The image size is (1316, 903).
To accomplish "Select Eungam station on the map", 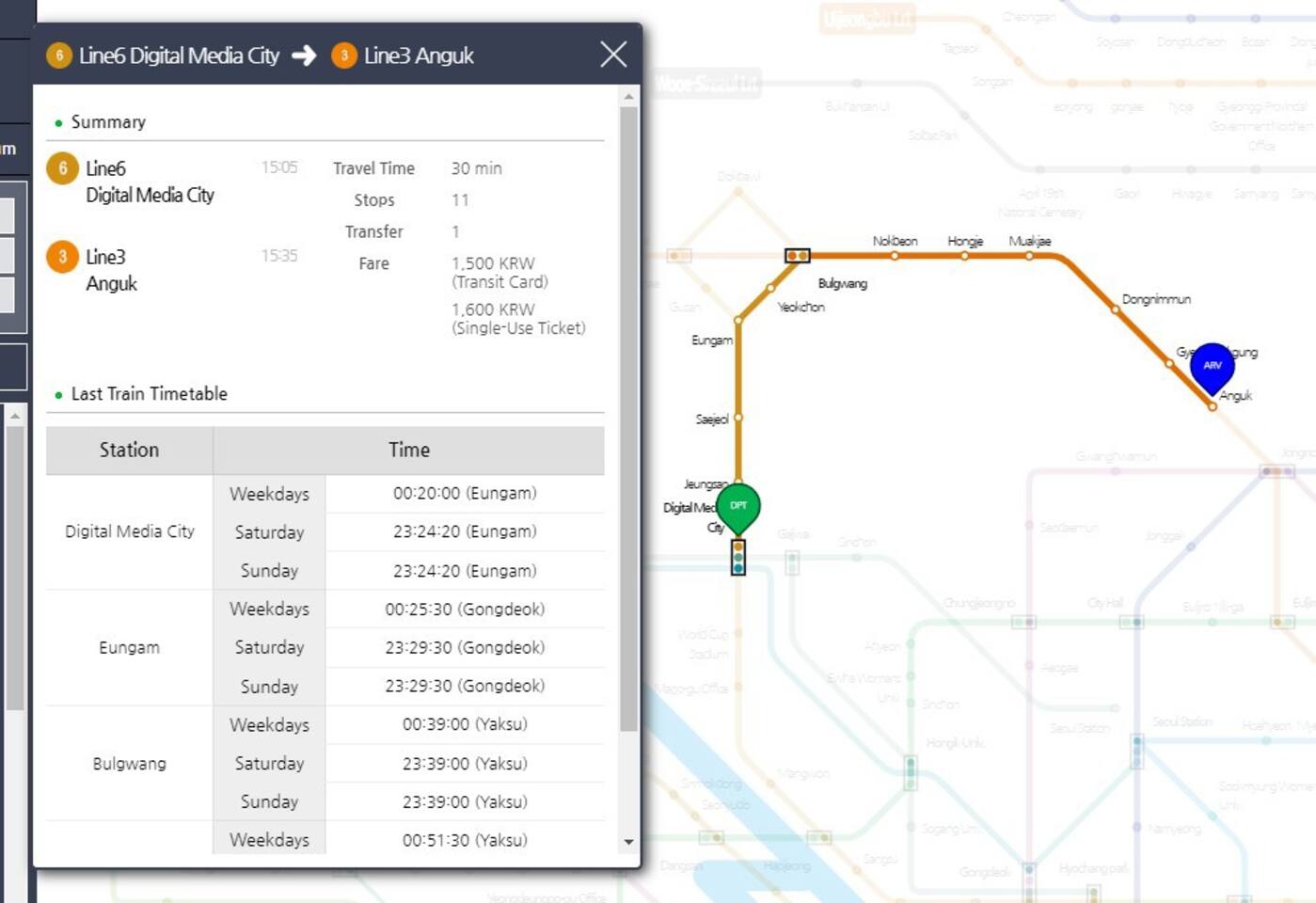I will [x=738, y=321].
